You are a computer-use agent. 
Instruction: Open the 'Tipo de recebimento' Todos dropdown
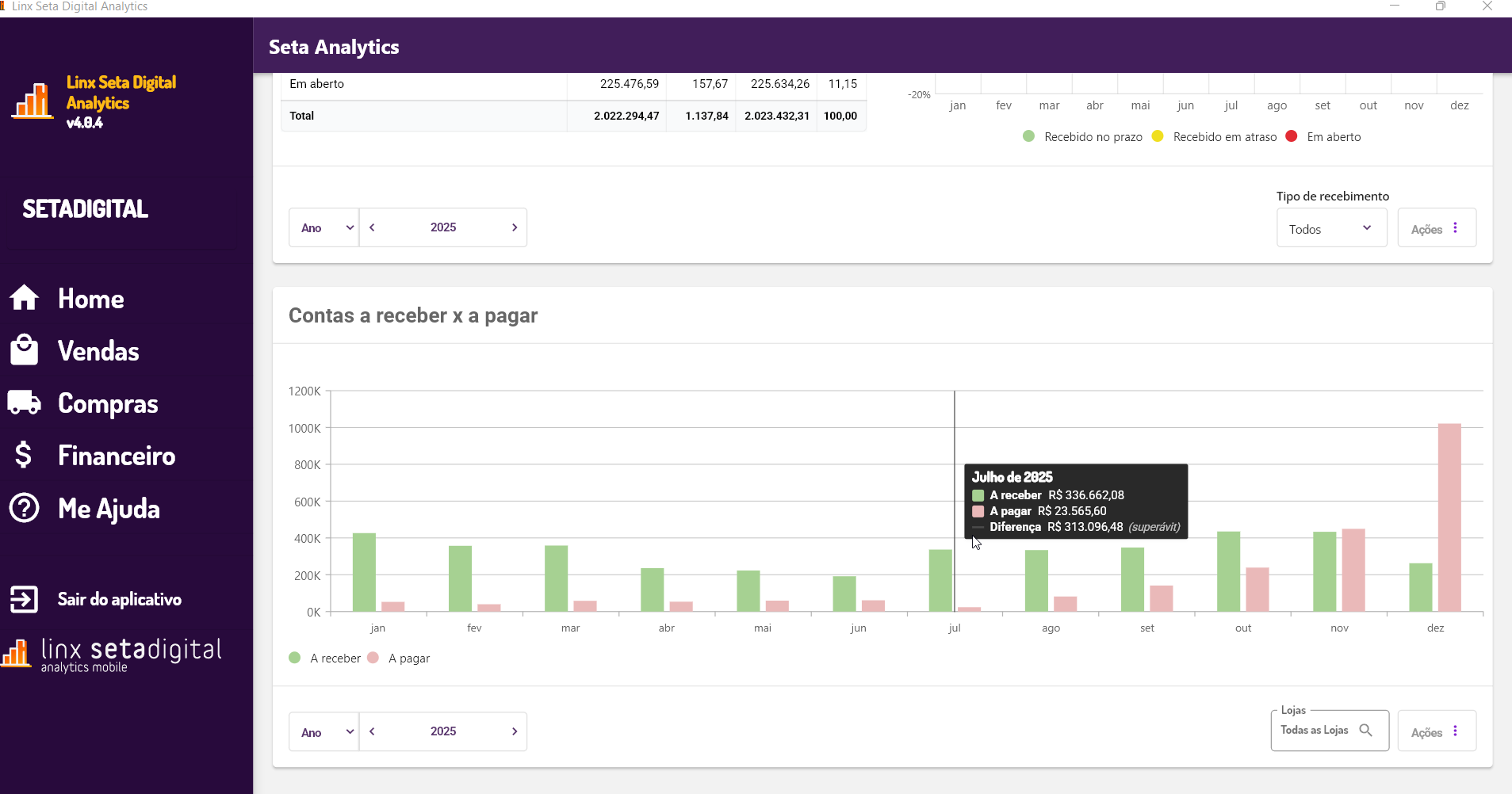coord(1330,228)
